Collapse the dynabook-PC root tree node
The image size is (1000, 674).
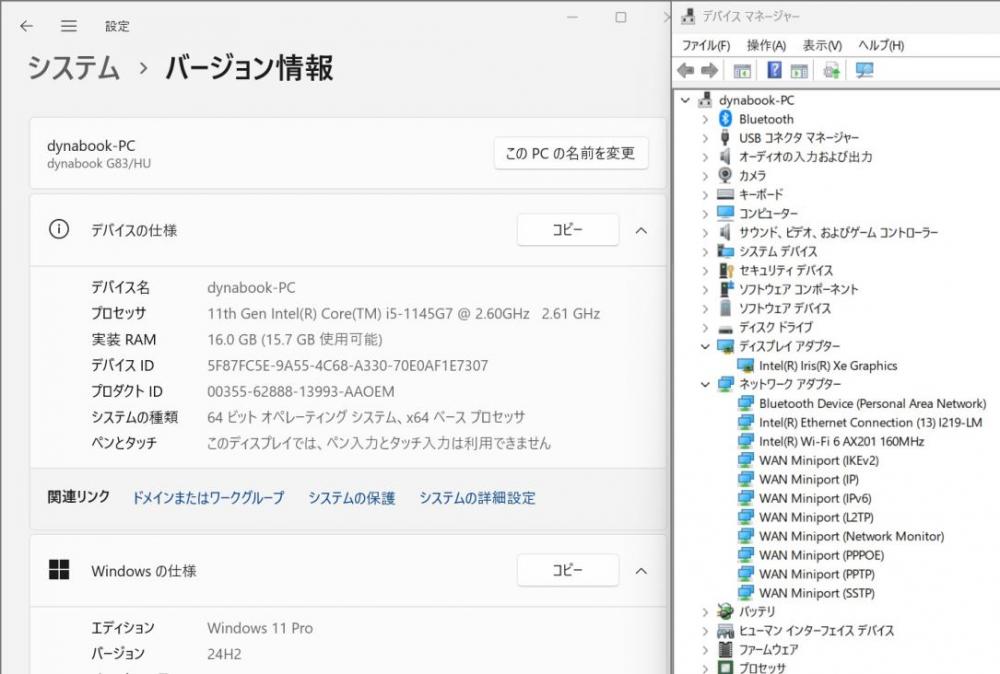point(686,100)
